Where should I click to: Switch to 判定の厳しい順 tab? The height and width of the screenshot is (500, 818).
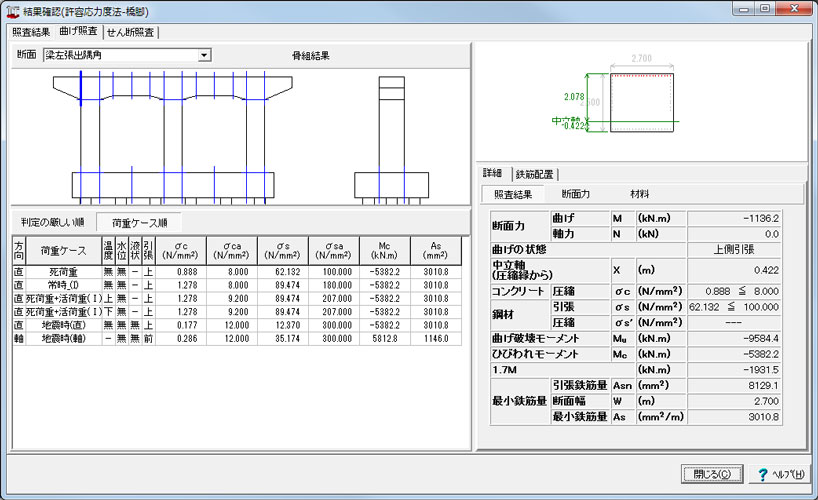(x=53, y=221)
